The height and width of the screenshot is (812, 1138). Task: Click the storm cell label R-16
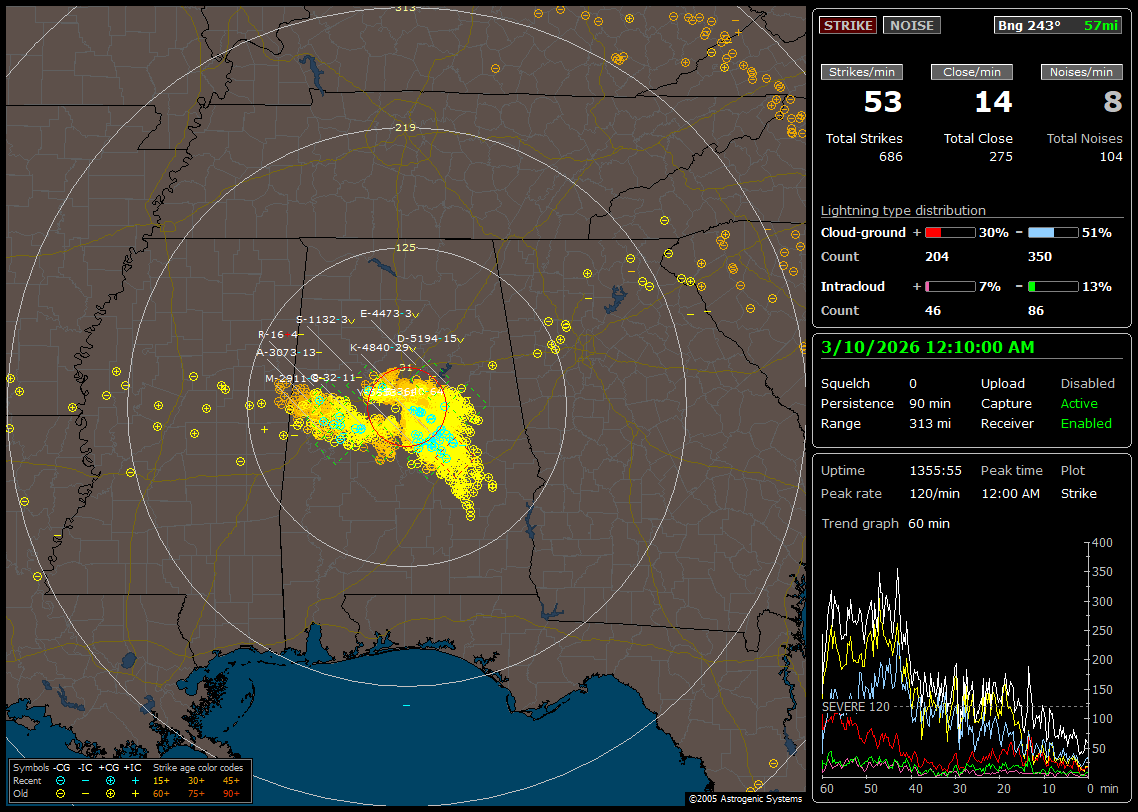click(x=272, y=334)
